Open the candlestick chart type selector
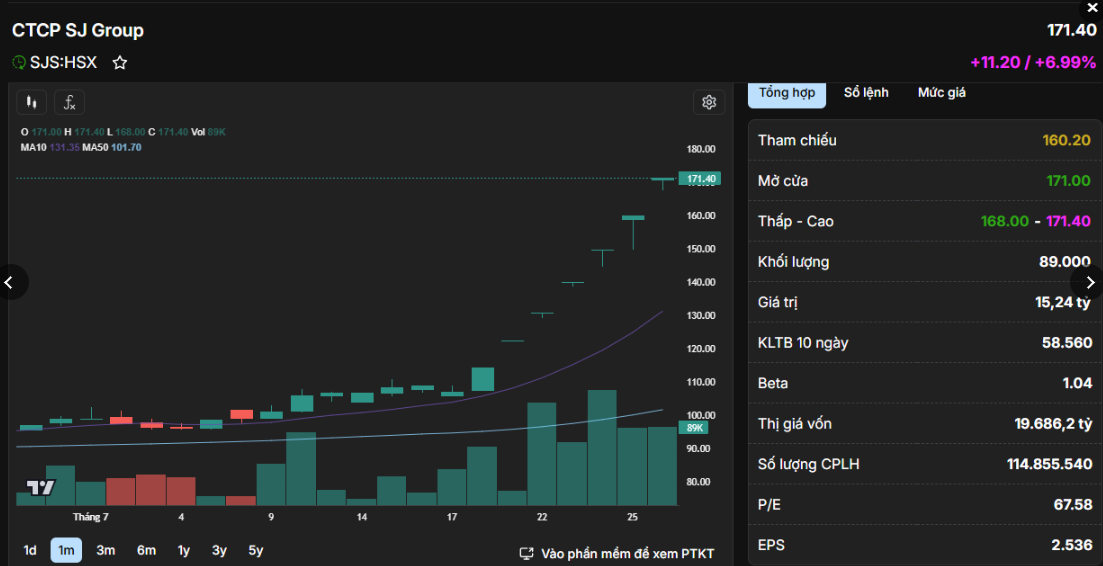This screenshot has width=1103, height=566. [32, 103]
